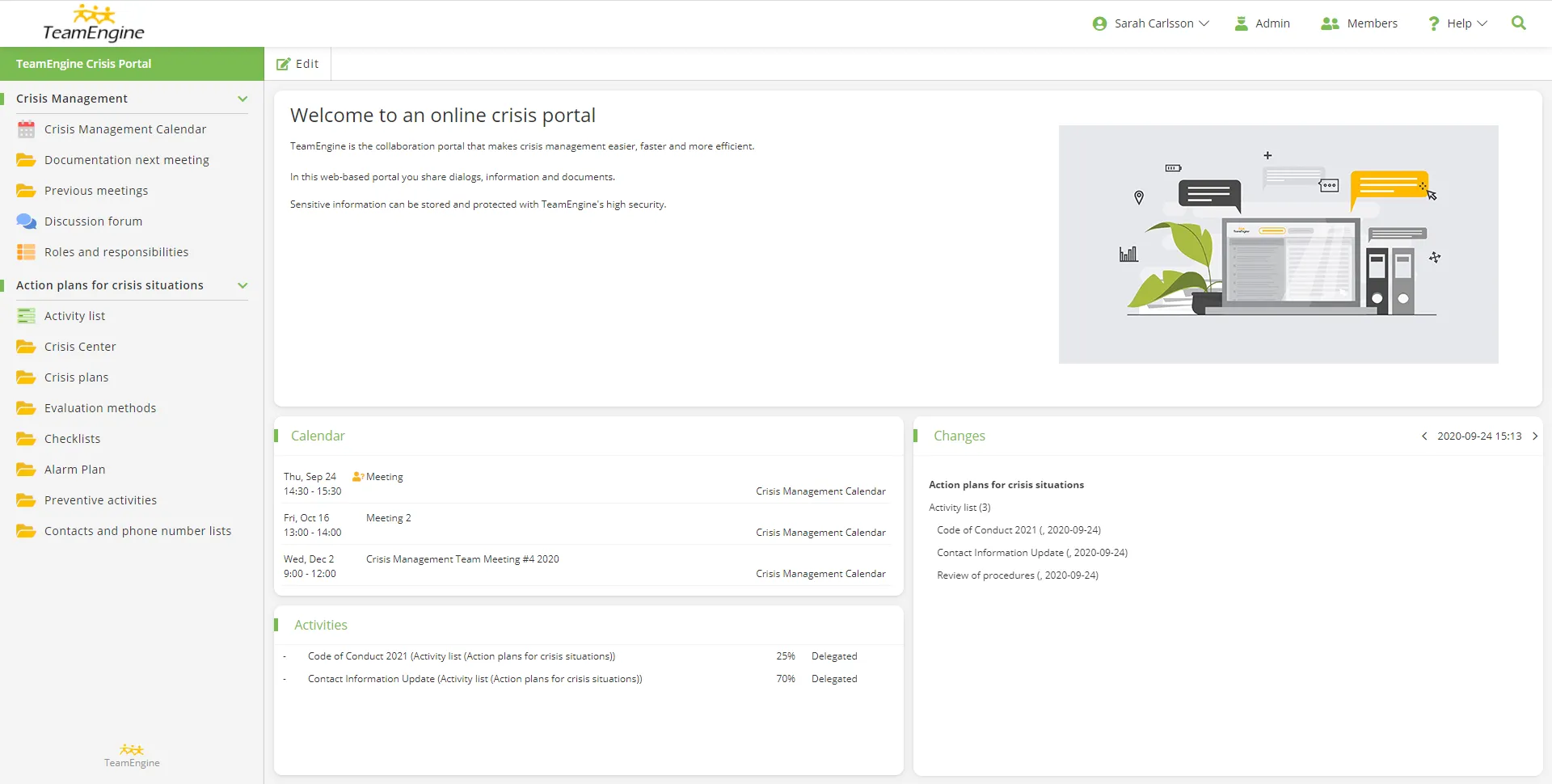Open the Thu, Sep 24 Meeting event

tap(385, 477)
